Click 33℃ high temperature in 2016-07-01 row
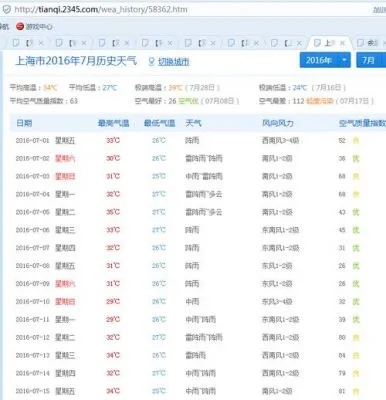This screenshot has width=386, height=400. 113,141
